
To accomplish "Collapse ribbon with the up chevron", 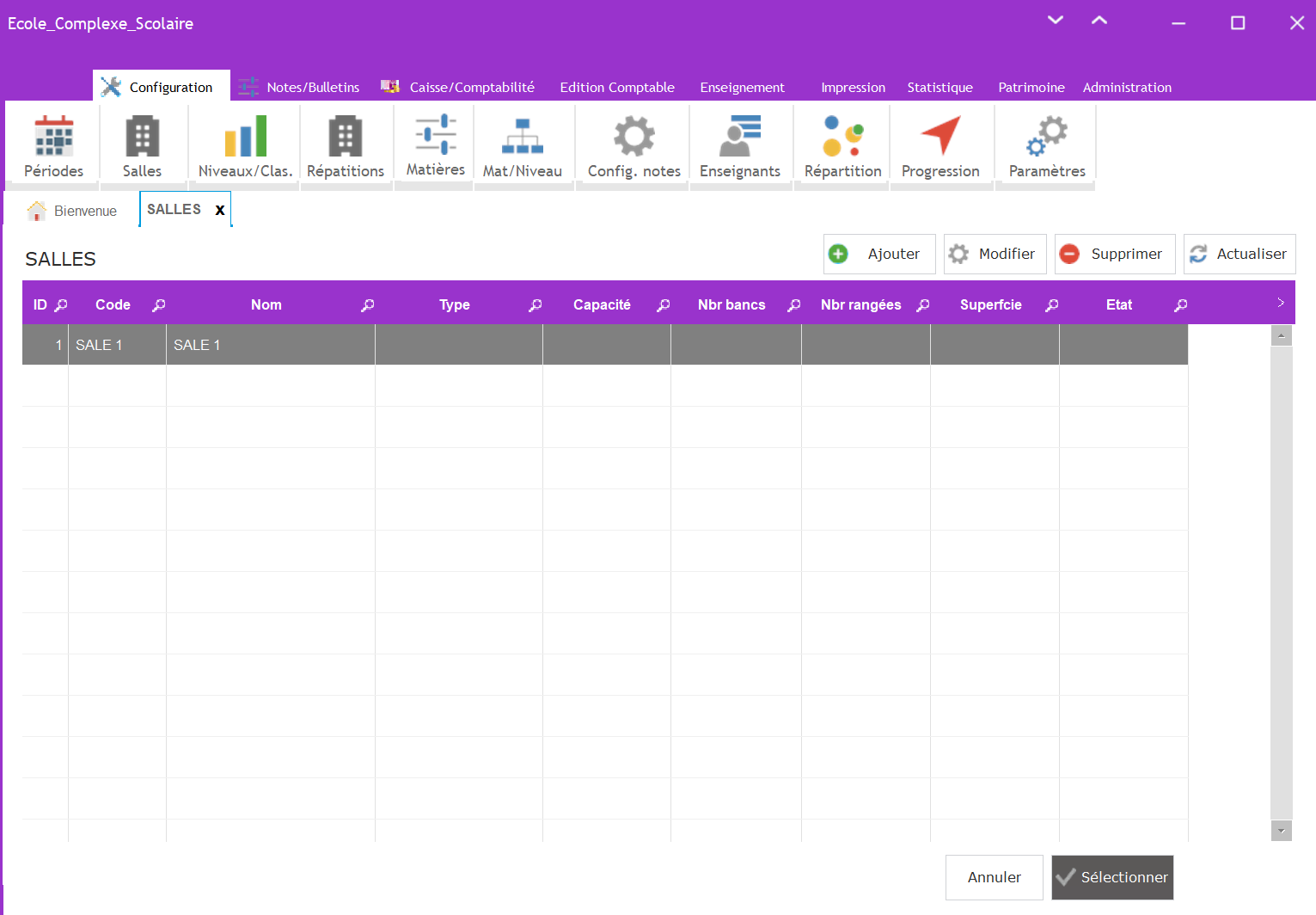I will pyautogui.click(x=1099, y=21).
